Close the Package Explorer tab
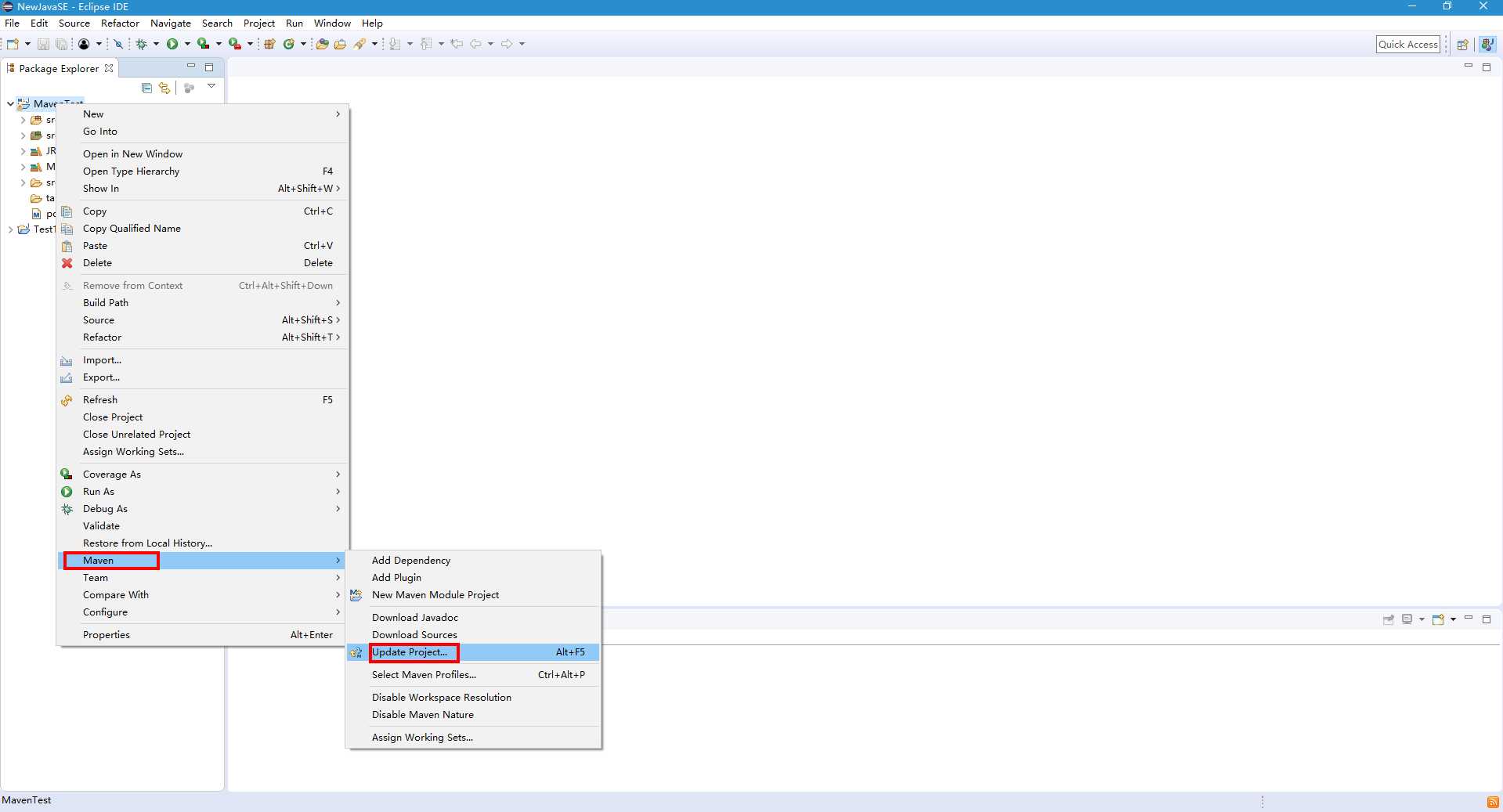This screenshot has width=1503, height=812. (109, 68)
